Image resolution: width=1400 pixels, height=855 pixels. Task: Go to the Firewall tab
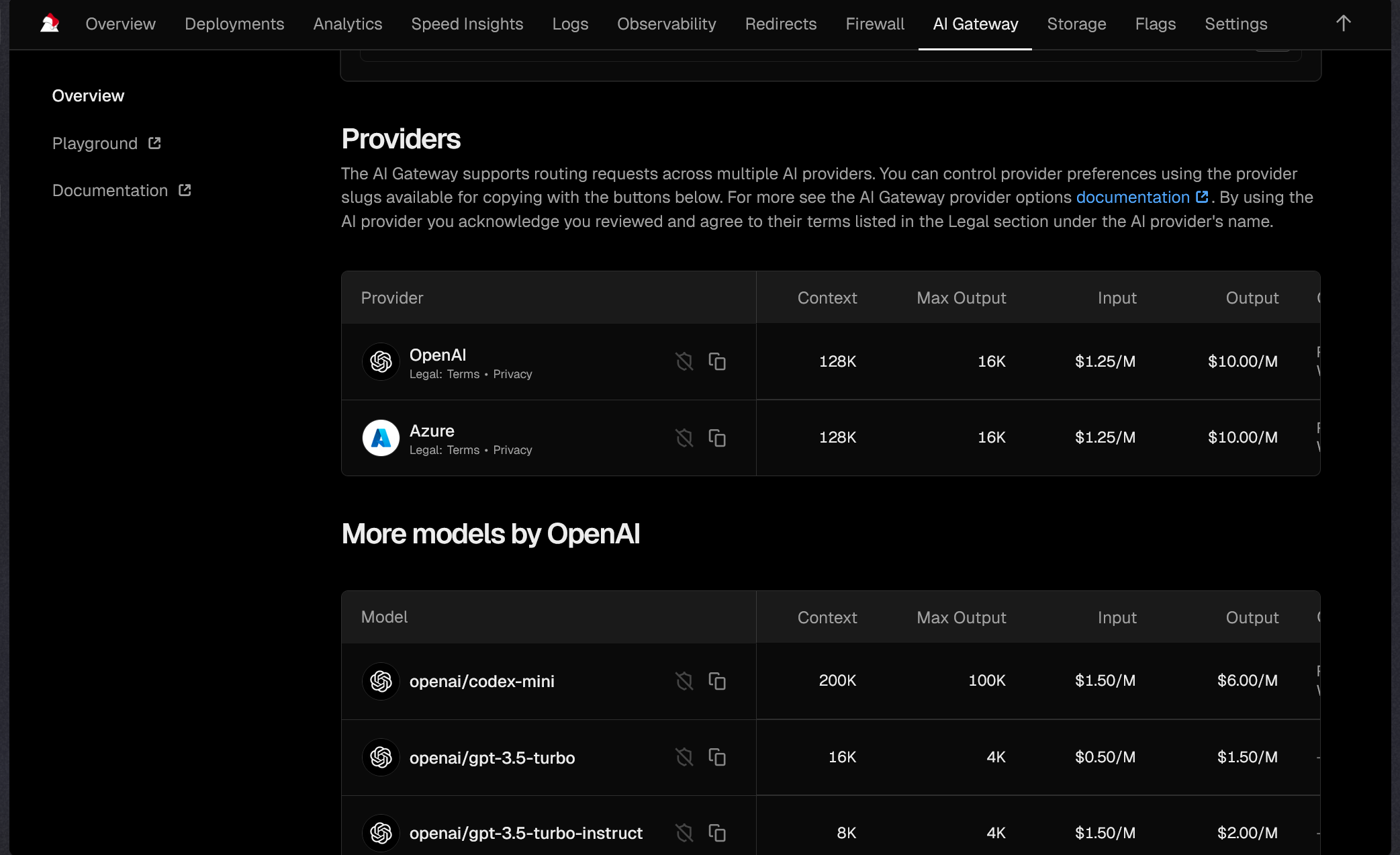(875, 24)
